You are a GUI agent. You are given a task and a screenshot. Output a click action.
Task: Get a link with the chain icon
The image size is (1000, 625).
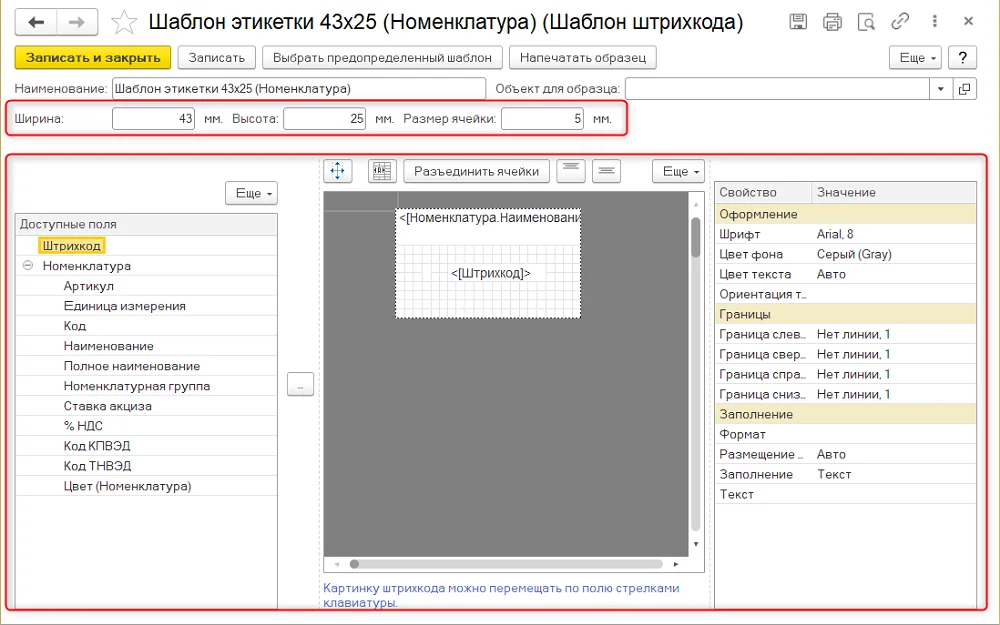[900, 21]
